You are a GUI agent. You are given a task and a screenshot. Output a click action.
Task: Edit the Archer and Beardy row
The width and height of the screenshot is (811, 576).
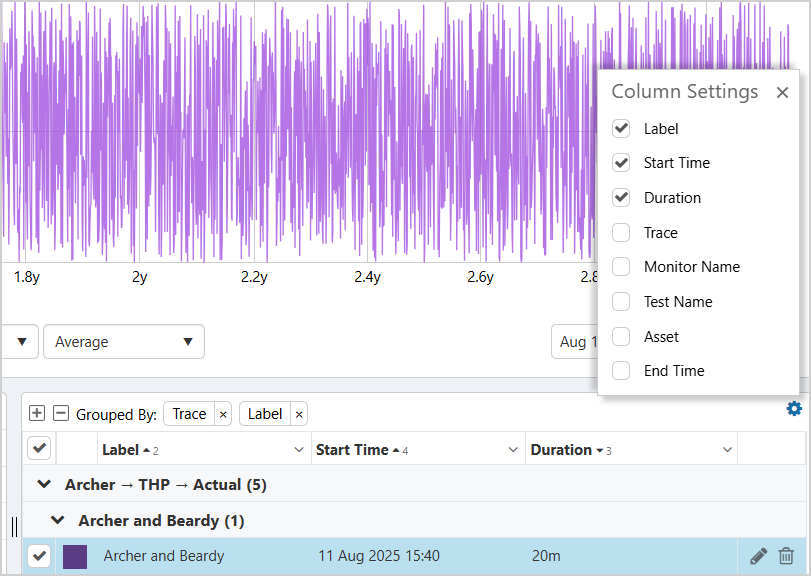click(758, 556)
